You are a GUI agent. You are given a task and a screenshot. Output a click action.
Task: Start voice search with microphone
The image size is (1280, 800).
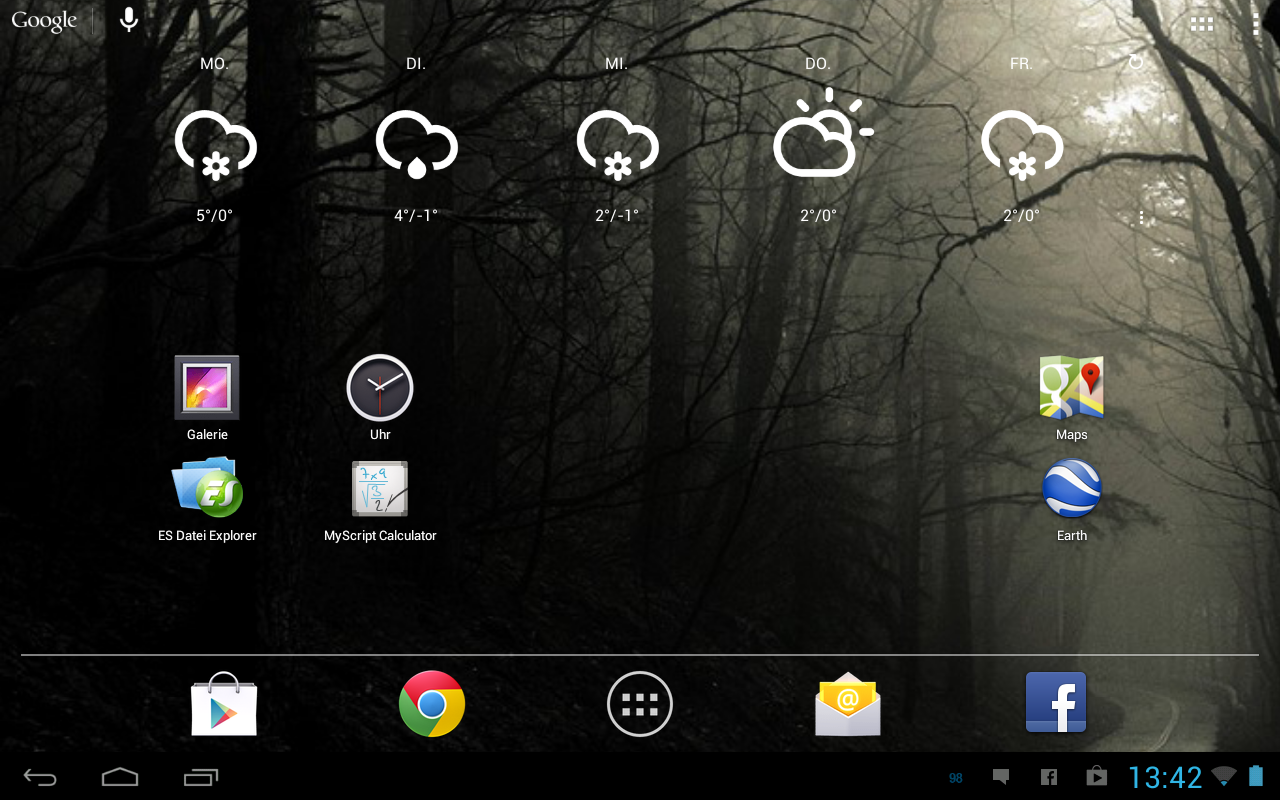(128, 20)
